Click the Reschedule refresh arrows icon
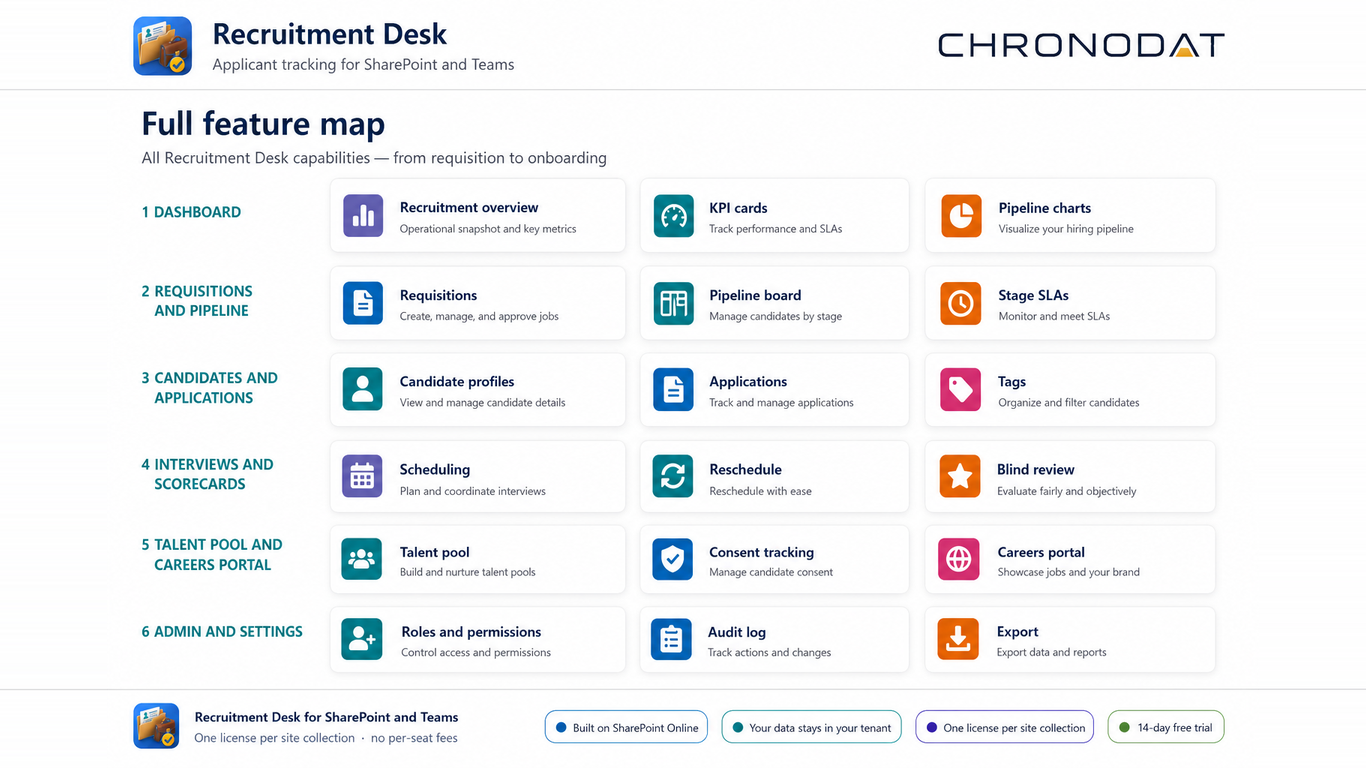 673,477
